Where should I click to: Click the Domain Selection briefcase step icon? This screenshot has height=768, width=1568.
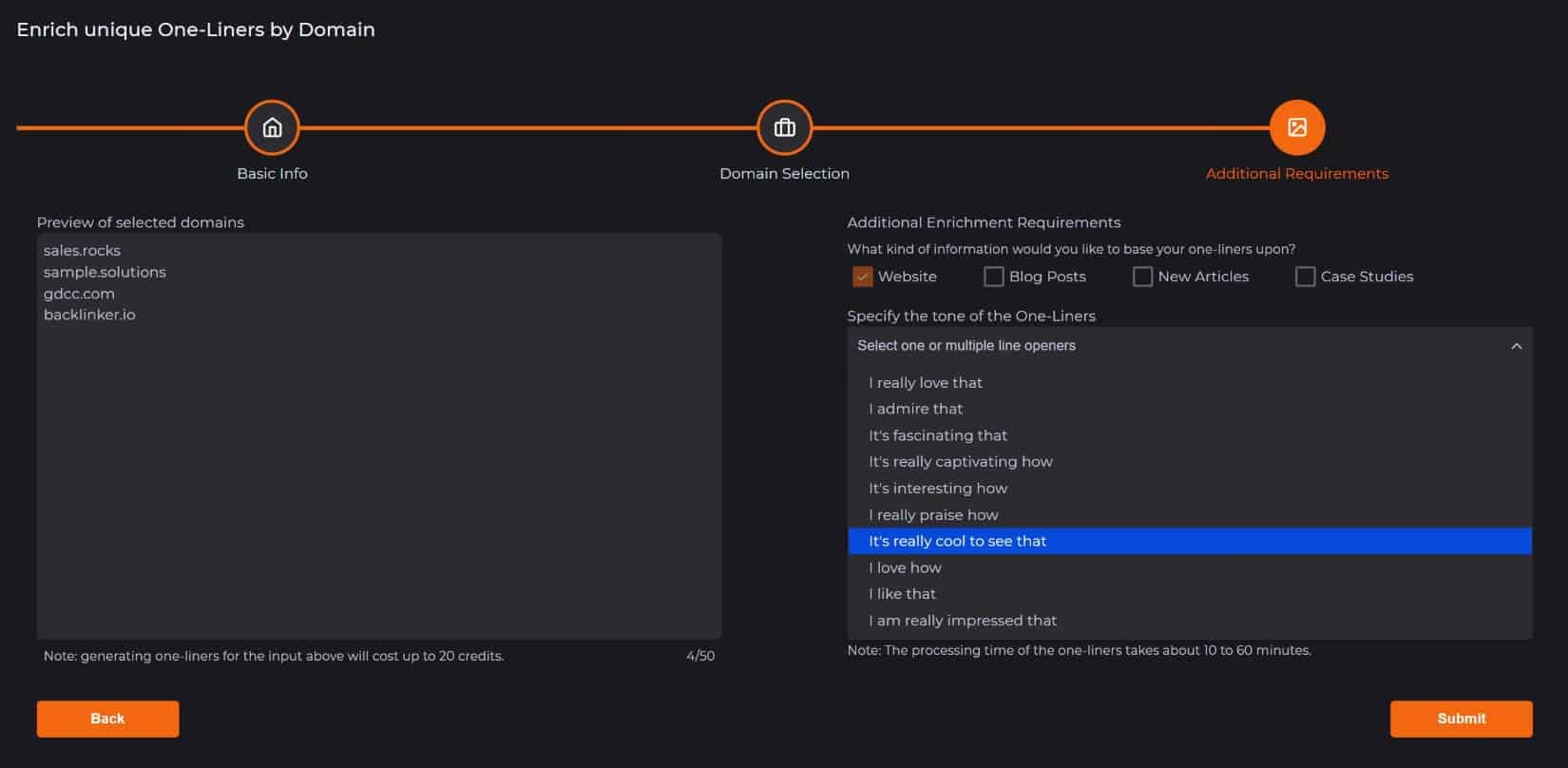[784, 127]
